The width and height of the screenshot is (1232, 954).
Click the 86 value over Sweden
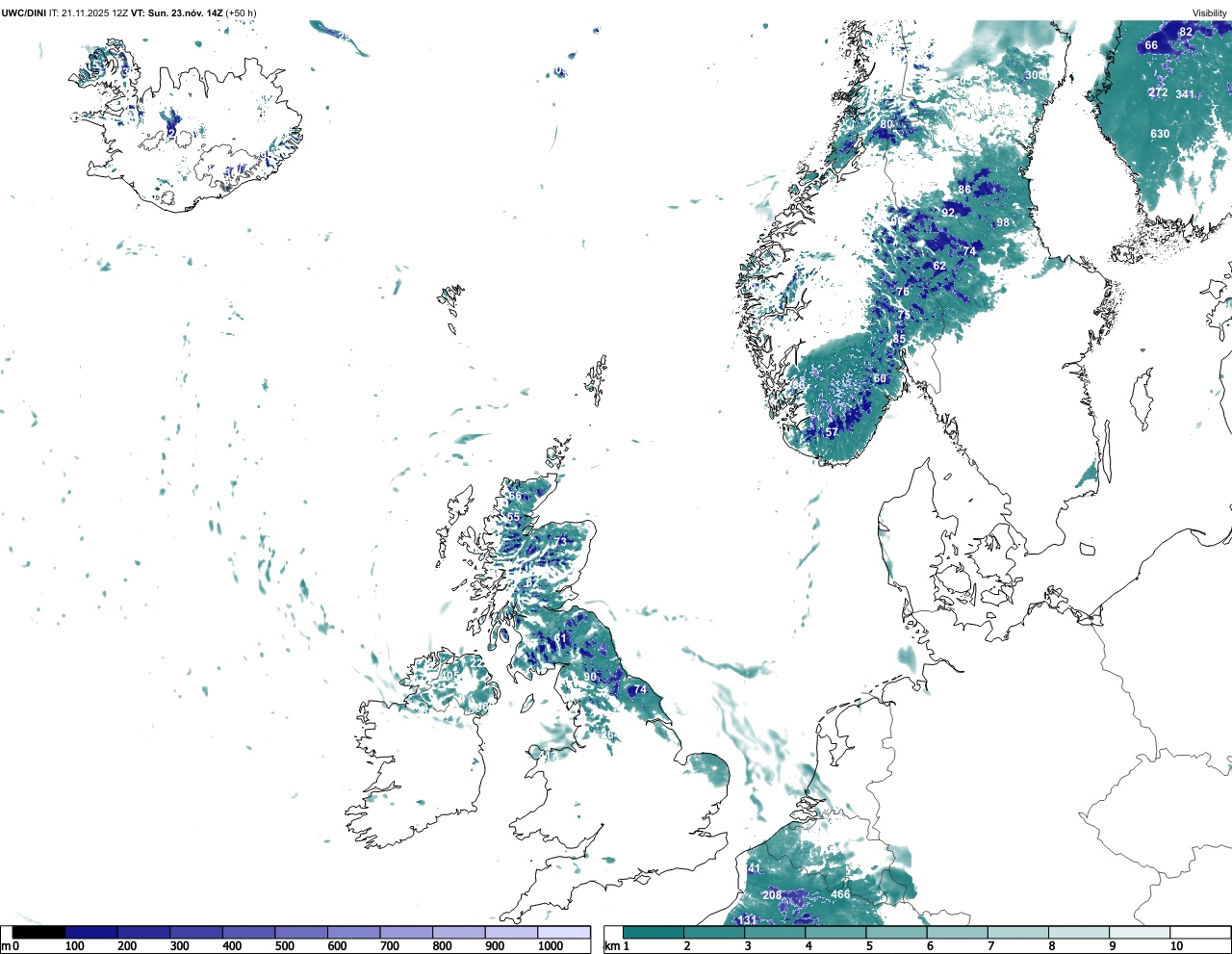pos(964,190)
